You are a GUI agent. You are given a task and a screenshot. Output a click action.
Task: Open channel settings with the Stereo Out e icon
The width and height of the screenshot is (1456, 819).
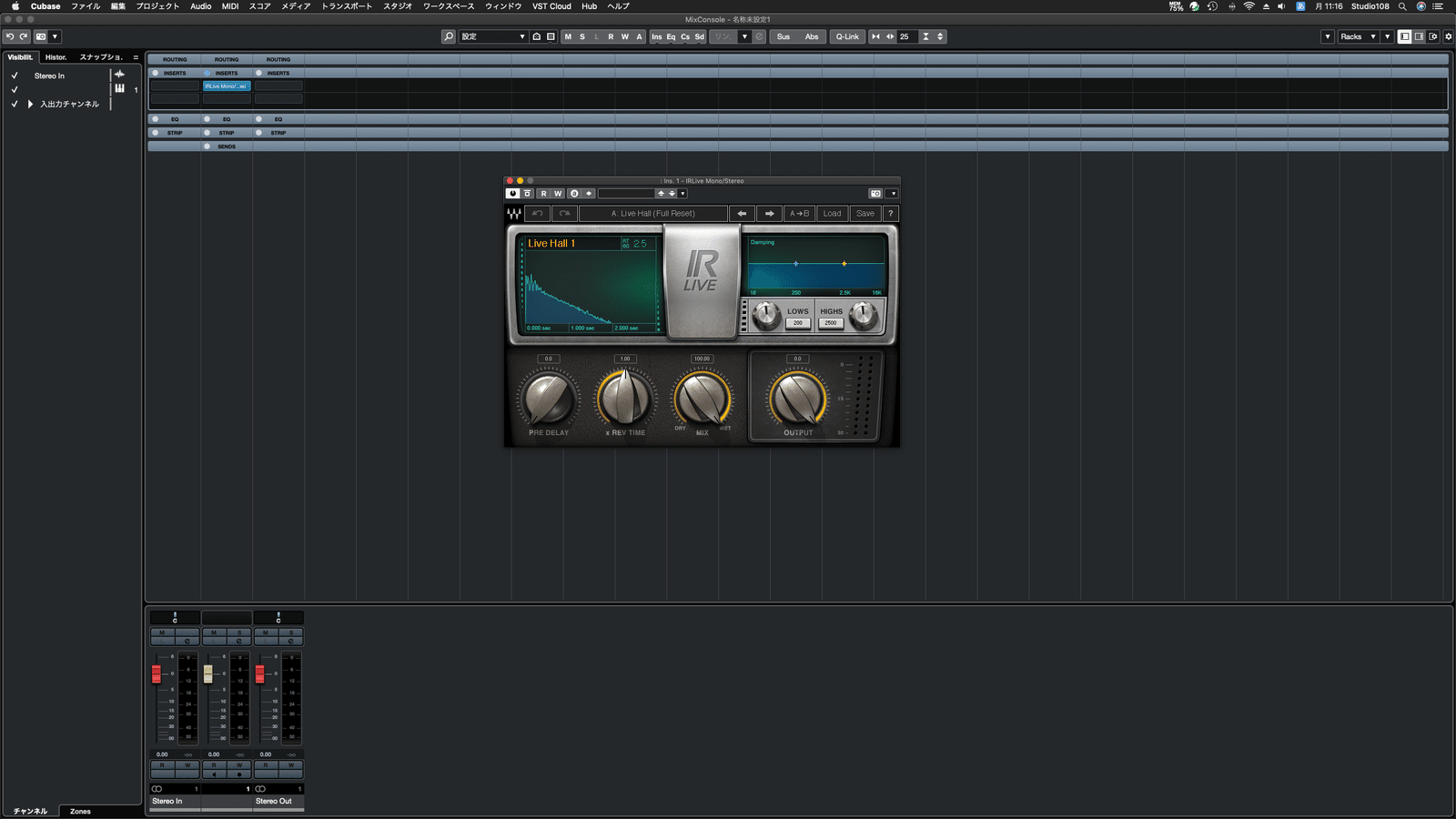291,639
